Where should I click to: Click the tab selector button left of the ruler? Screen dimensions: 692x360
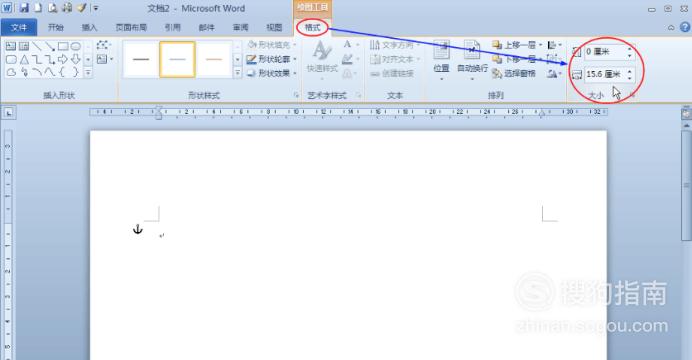pyautogui.click(x=8, y=113)
